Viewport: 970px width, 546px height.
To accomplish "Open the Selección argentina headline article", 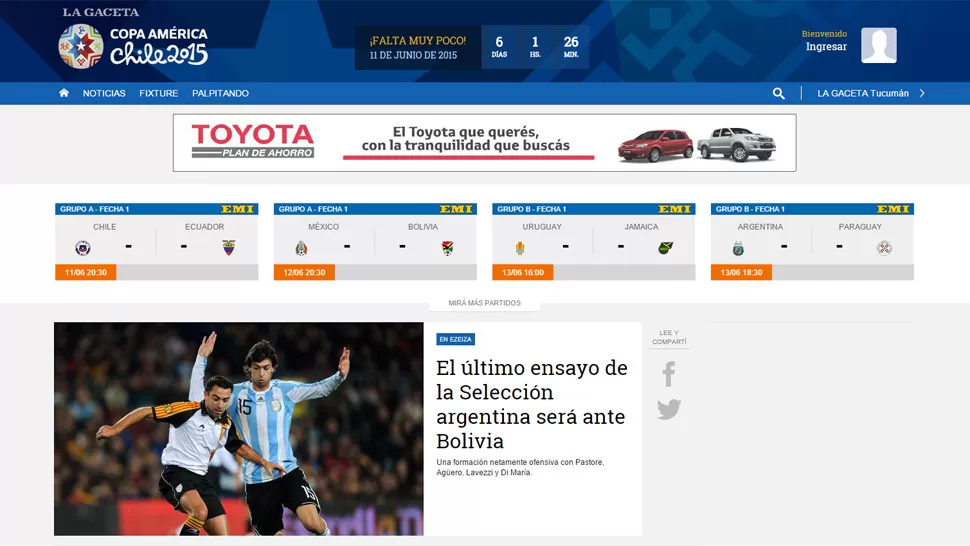I will click(x=531, y=404).
